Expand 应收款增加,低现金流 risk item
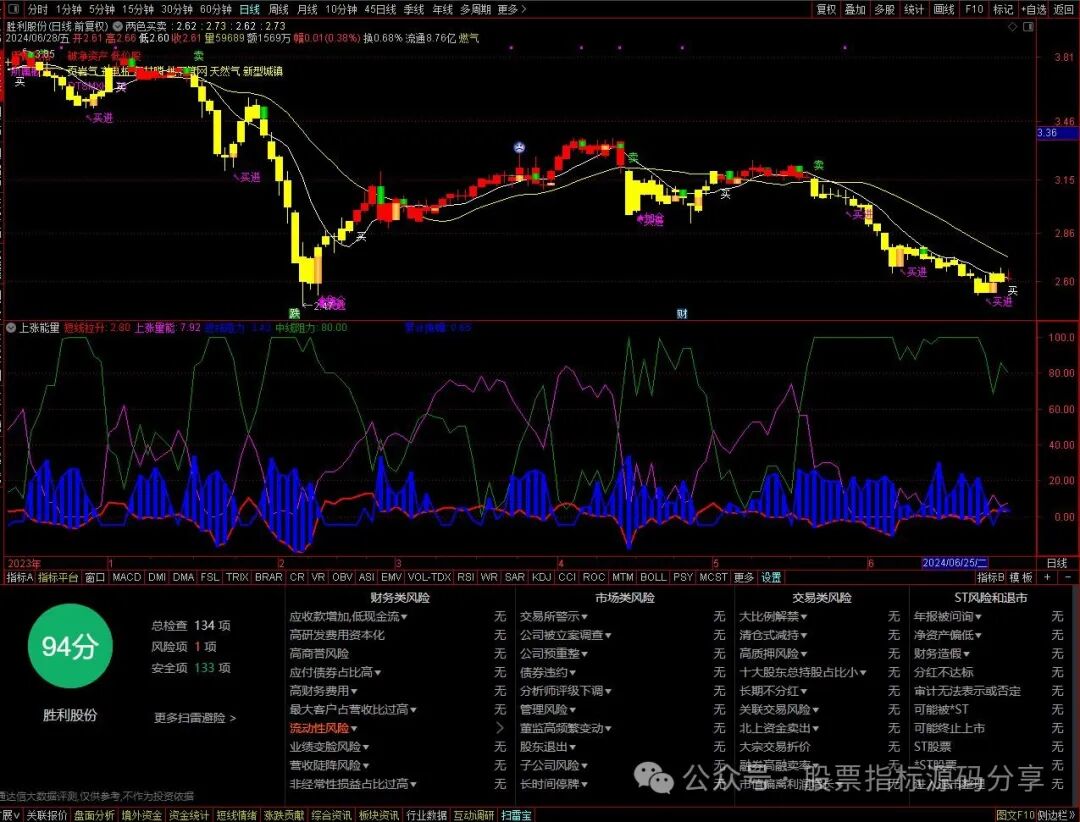The width and height of the screenshot is (1080, 822). point(349,617)
